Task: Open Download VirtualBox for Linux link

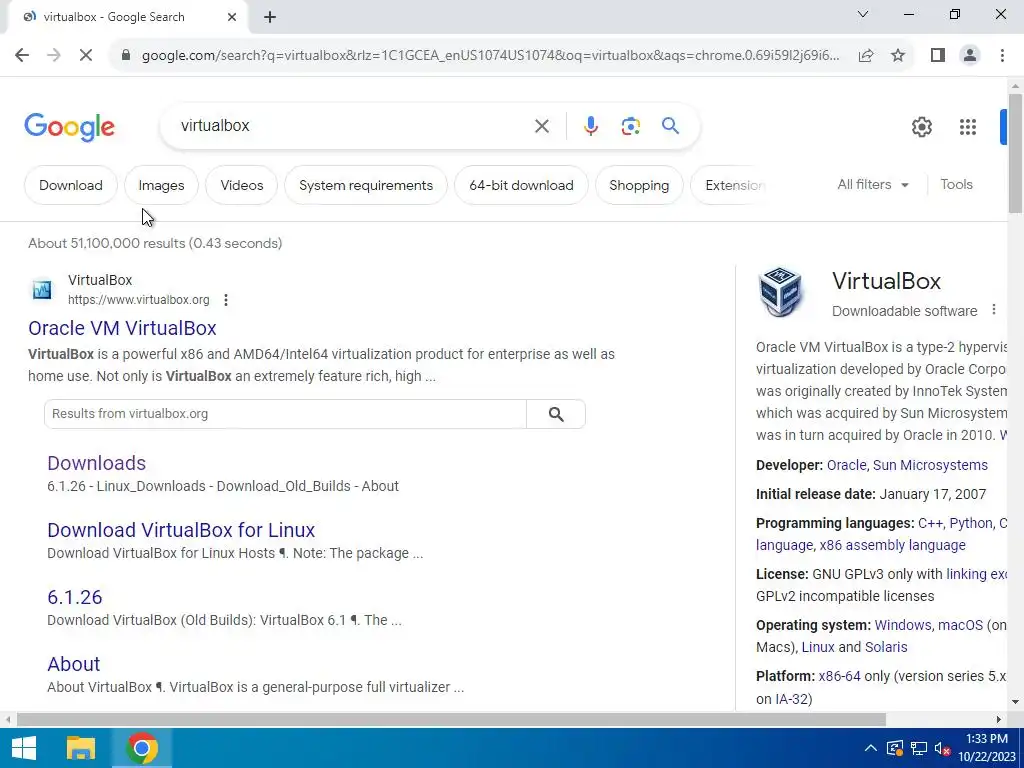Action: click(x=181, y=530)
